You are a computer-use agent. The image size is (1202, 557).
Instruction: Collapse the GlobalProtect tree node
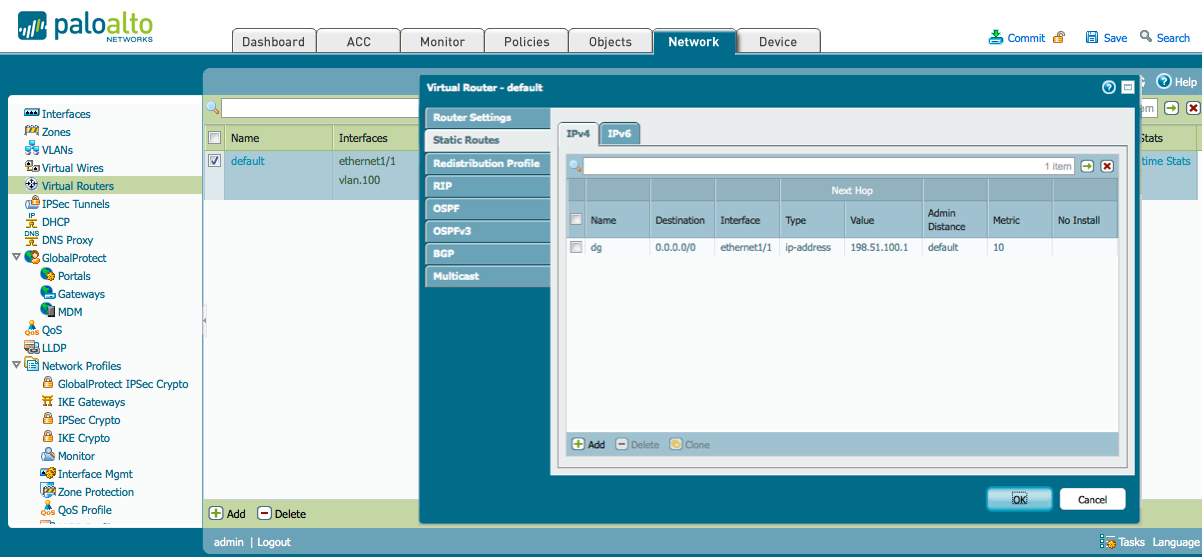coord(16,258)
